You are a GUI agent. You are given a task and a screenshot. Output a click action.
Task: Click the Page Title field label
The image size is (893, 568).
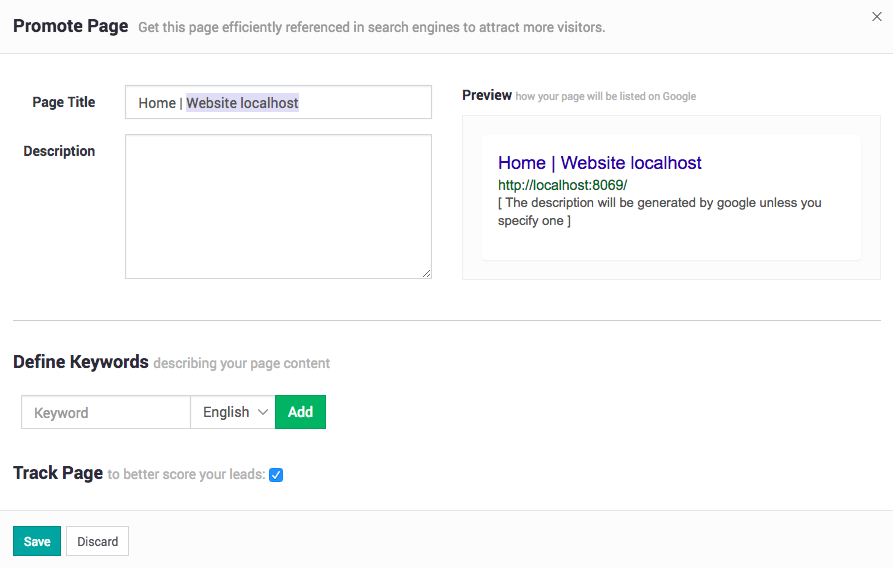click(64, 102)
